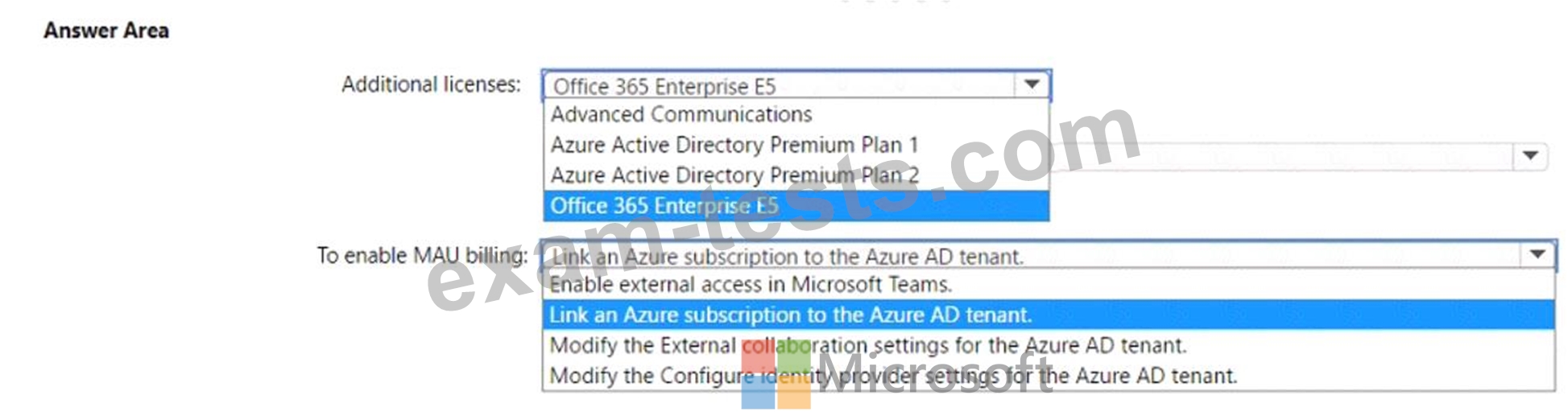Viewport: 1568px width, 416px height.
Task: Click the Microsoft four-square logo
Action: [776, 375]
